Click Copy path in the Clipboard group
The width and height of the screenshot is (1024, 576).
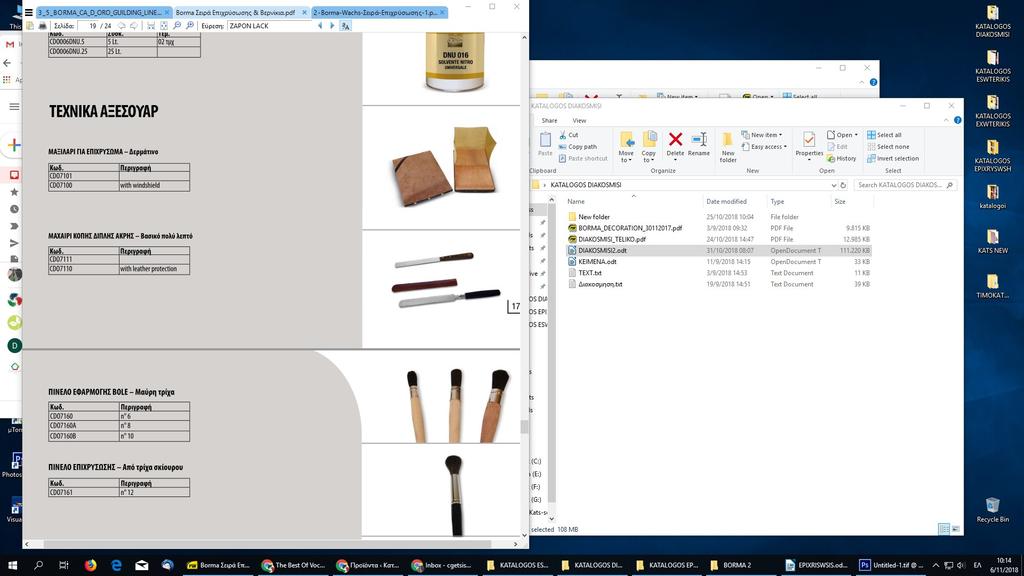click(x=577, y=147)
